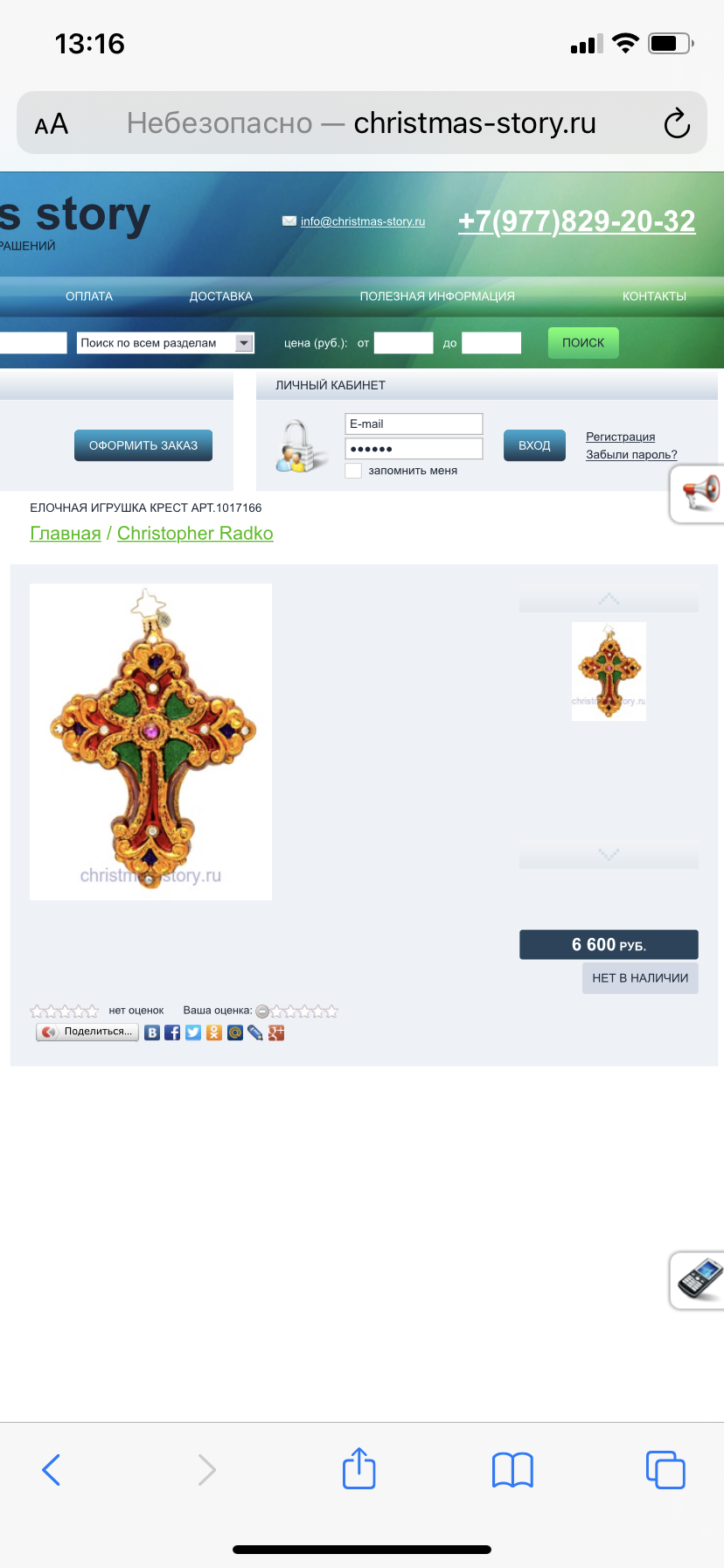Show next thumbnail with the down chevron

609,854
